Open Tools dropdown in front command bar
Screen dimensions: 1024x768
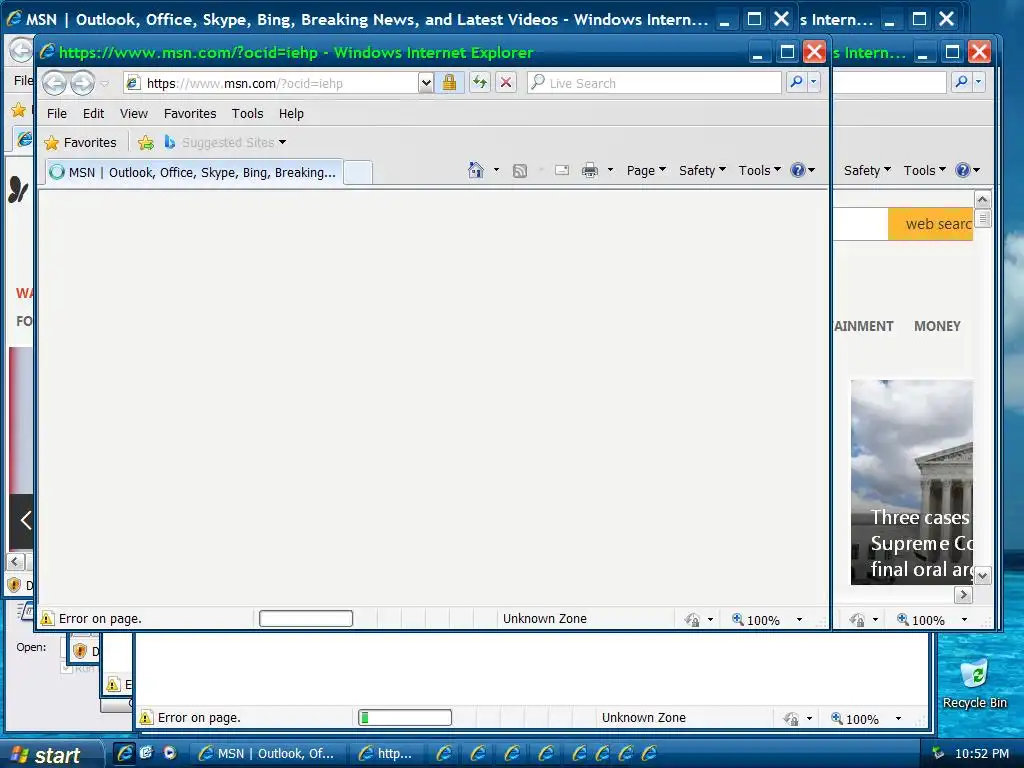click(760, 170)
